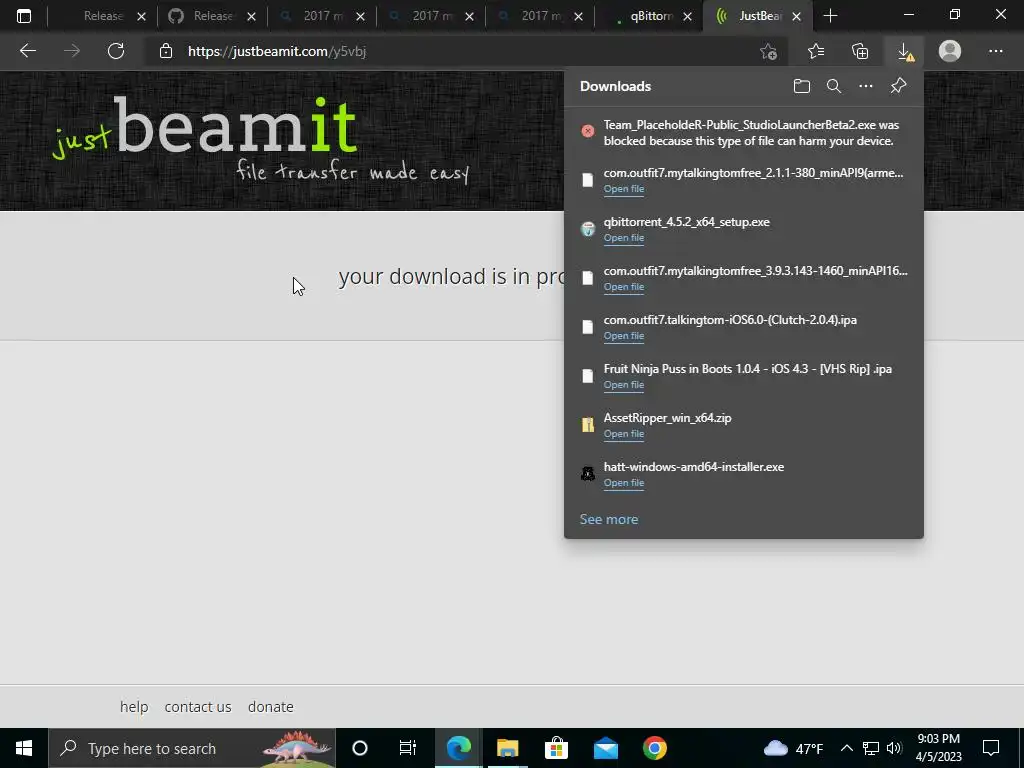Open the notification center

tap(991, 748)
